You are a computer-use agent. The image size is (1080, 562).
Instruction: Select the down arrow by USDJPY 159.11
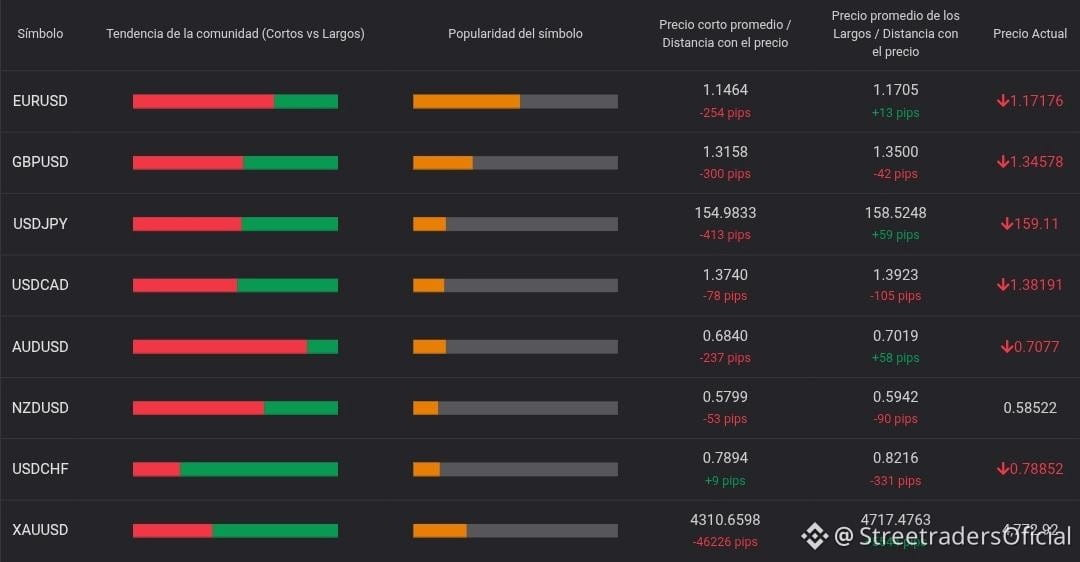[1007, 224]
